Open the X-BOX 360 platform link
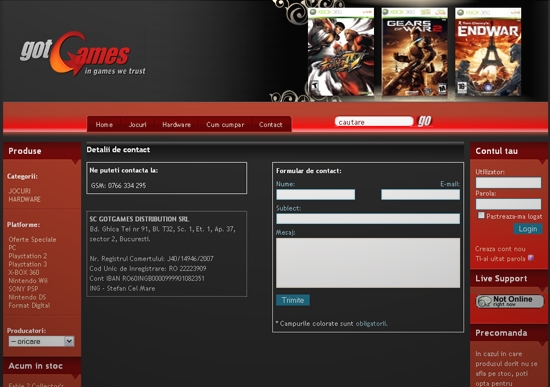This screenshot has height=387, width=550. coord(24,272)
